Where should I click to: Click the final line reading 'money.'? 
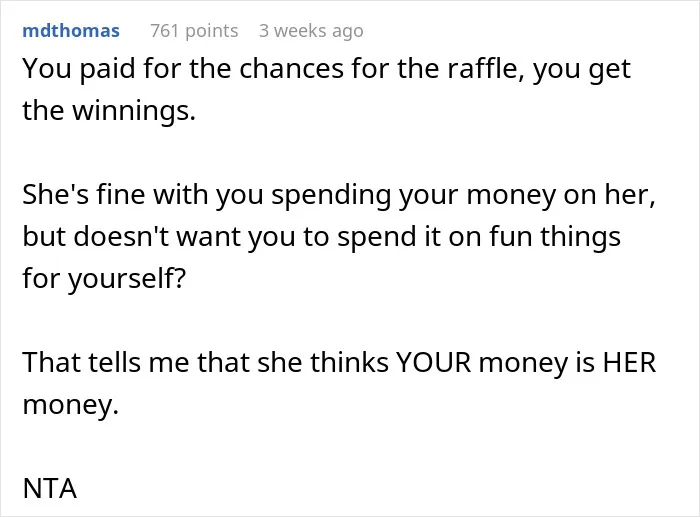(71, 405)
